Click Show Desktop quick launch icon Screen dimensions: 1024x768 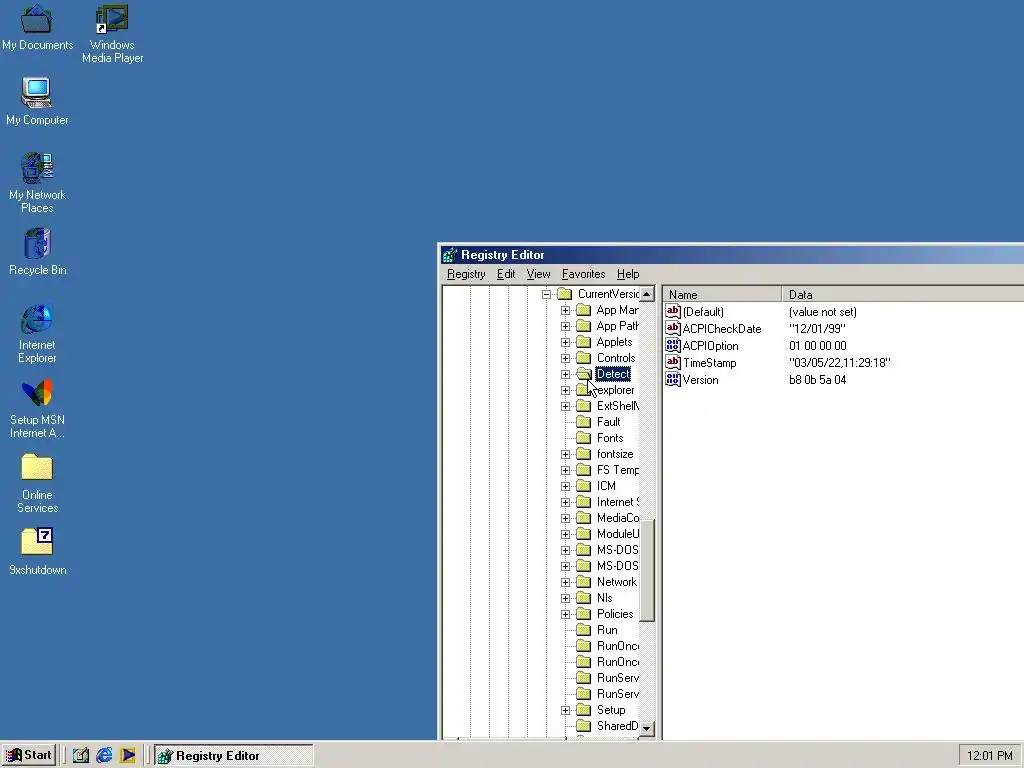pyautogui.click(x=80, y=756)
